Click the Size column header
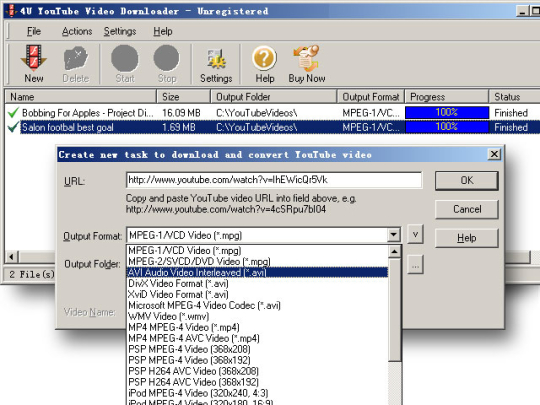 point(183,96)
